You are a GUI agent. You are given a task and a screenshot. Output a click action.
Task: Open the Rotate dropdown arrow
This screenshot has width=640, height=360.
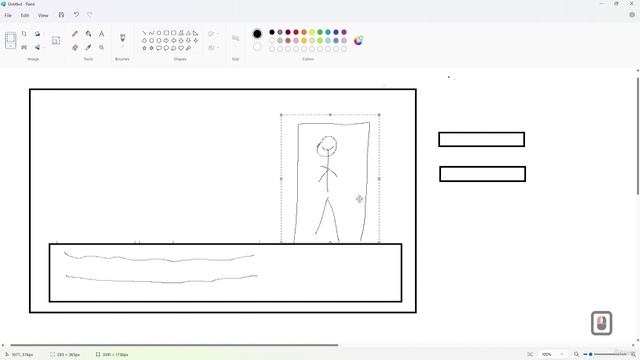coord(43,34)
